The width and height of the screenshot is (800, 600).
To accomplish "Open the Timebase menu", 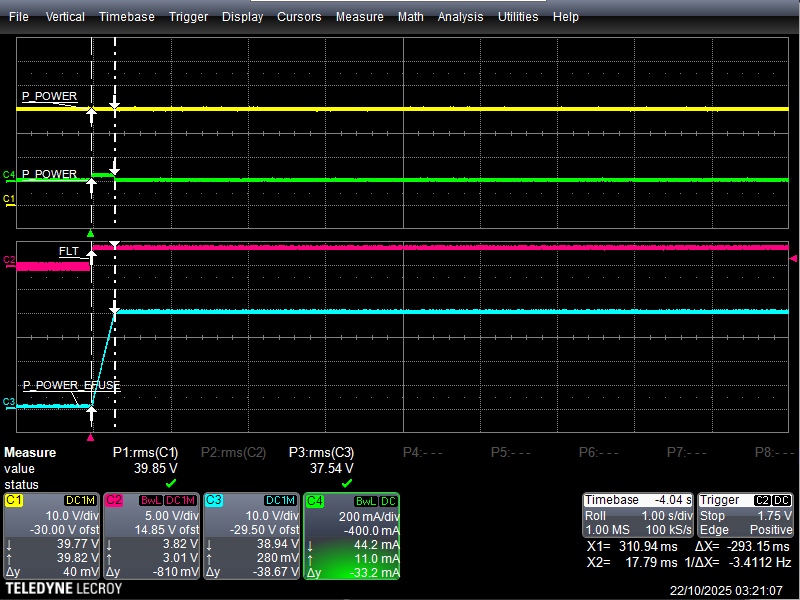I will pos(127,17).
